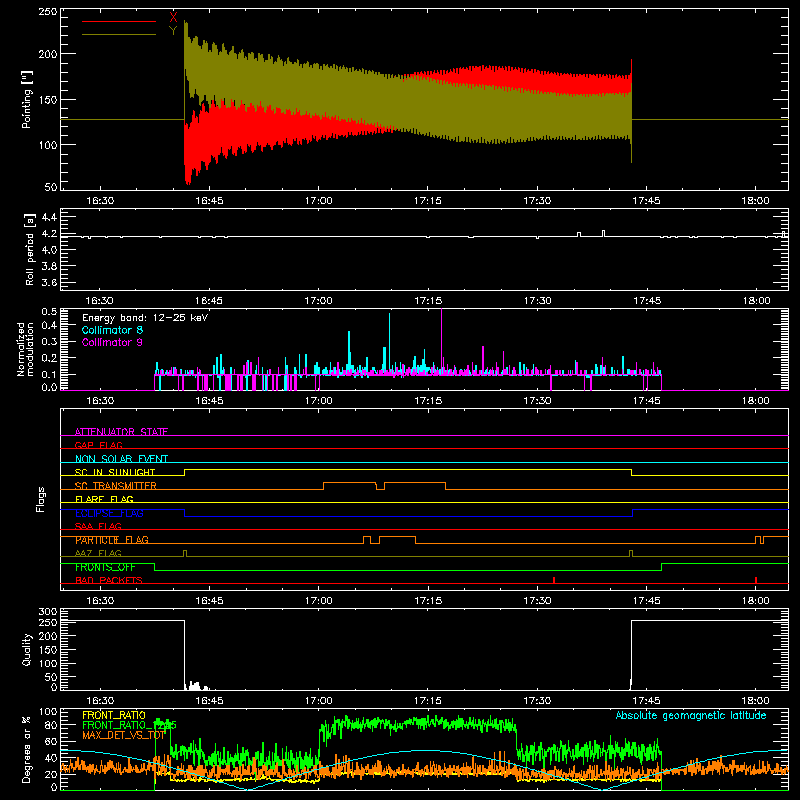Click the 17:15 tick label under Roll period plot
This screenshot has height=800, width=800.
tap(428, 301)
